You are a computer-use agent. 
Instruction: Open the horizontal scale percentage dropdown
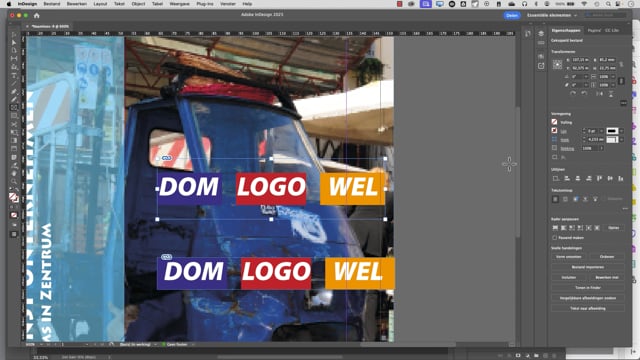click(613, 77)
